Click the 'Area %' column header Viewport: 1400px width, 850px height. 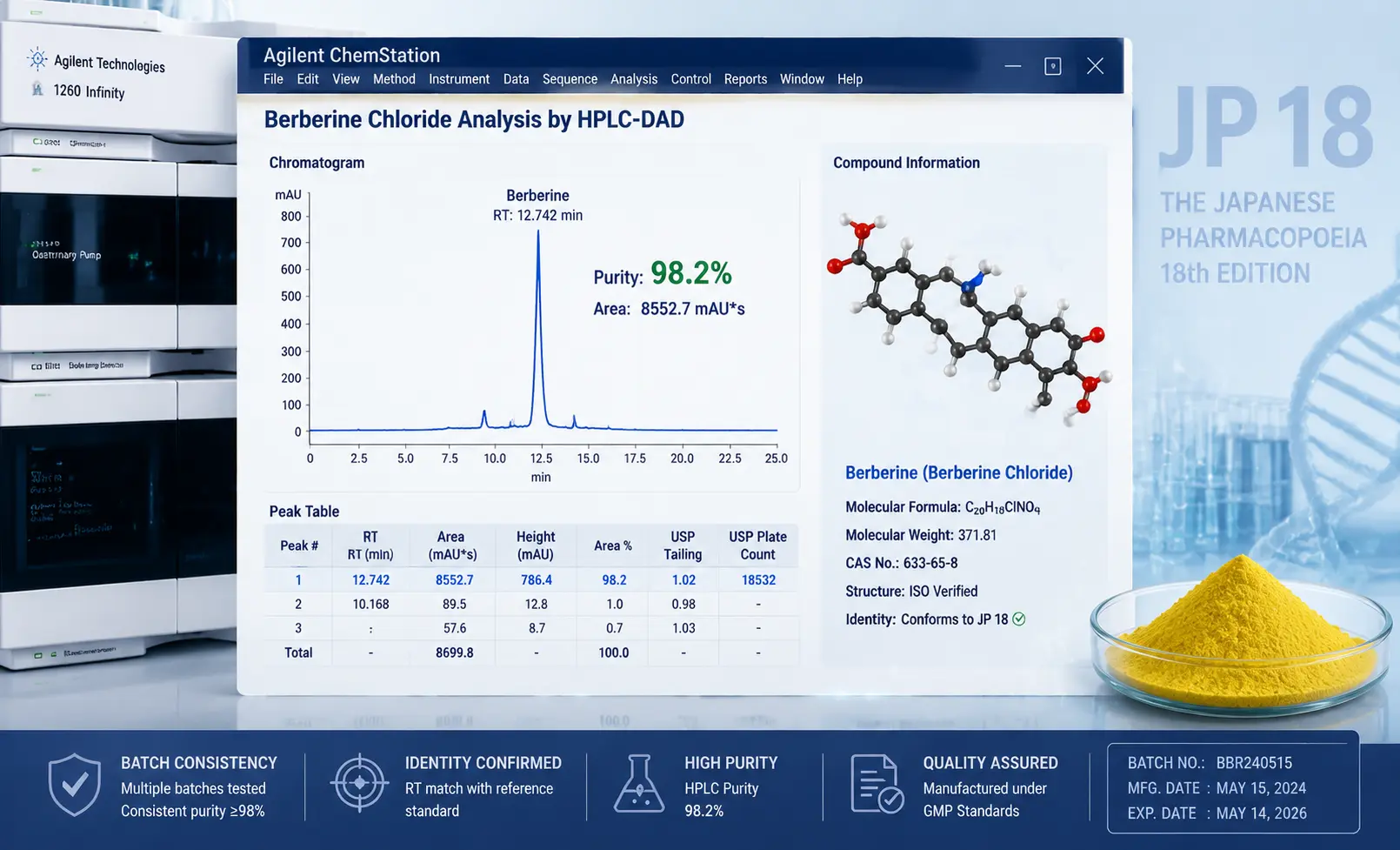[613, 545]
